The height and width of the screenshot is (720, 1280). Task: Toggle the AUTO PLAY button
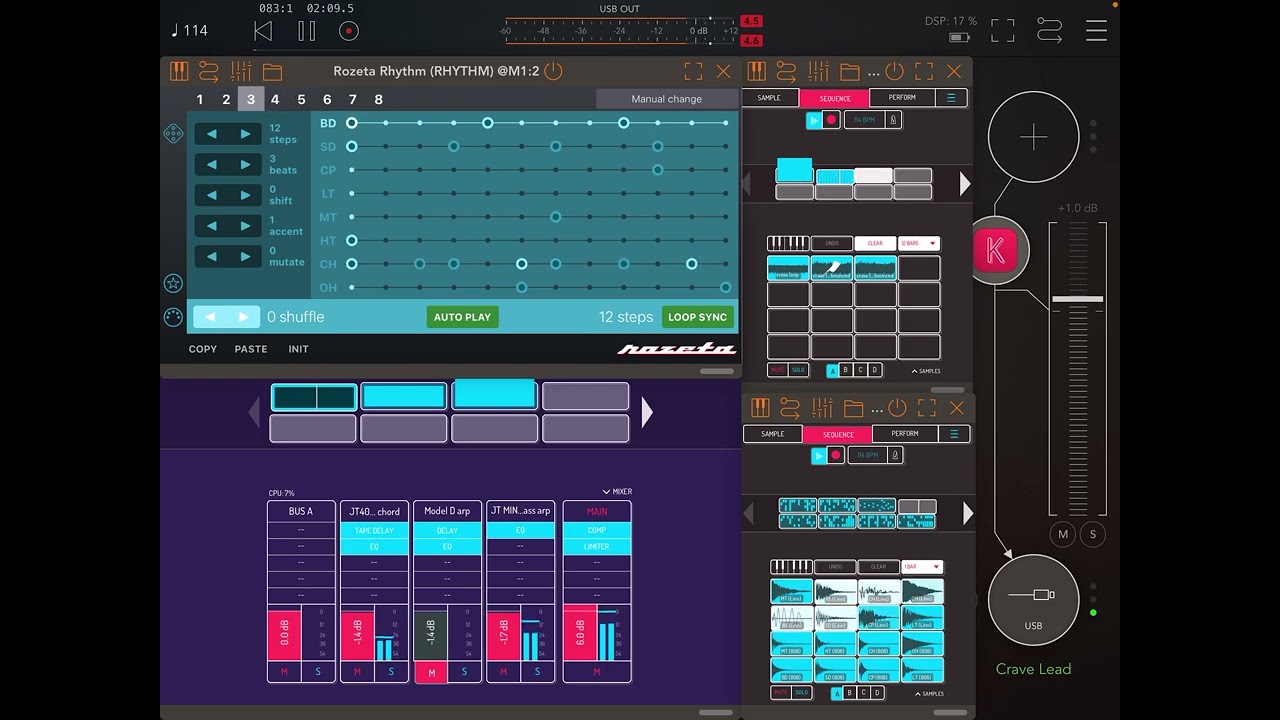click(462, 317)
